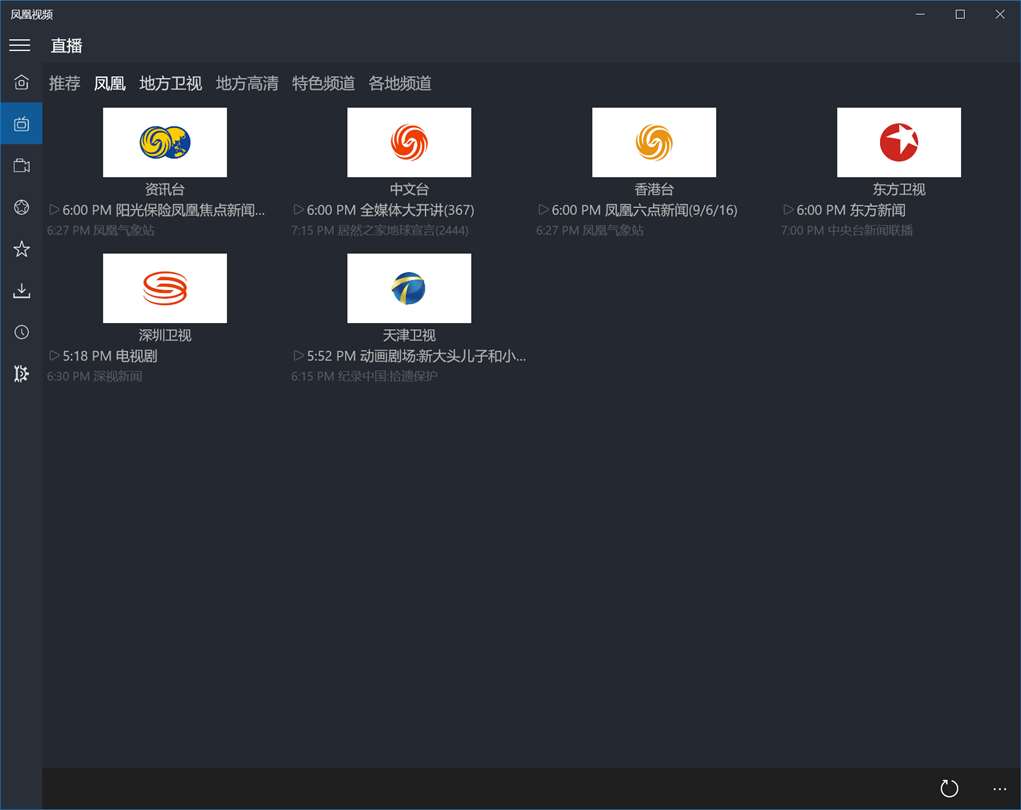The image size is (1021, 810).
Task: Open the video camera sidebar icon
Action: (x=21, y=165)
